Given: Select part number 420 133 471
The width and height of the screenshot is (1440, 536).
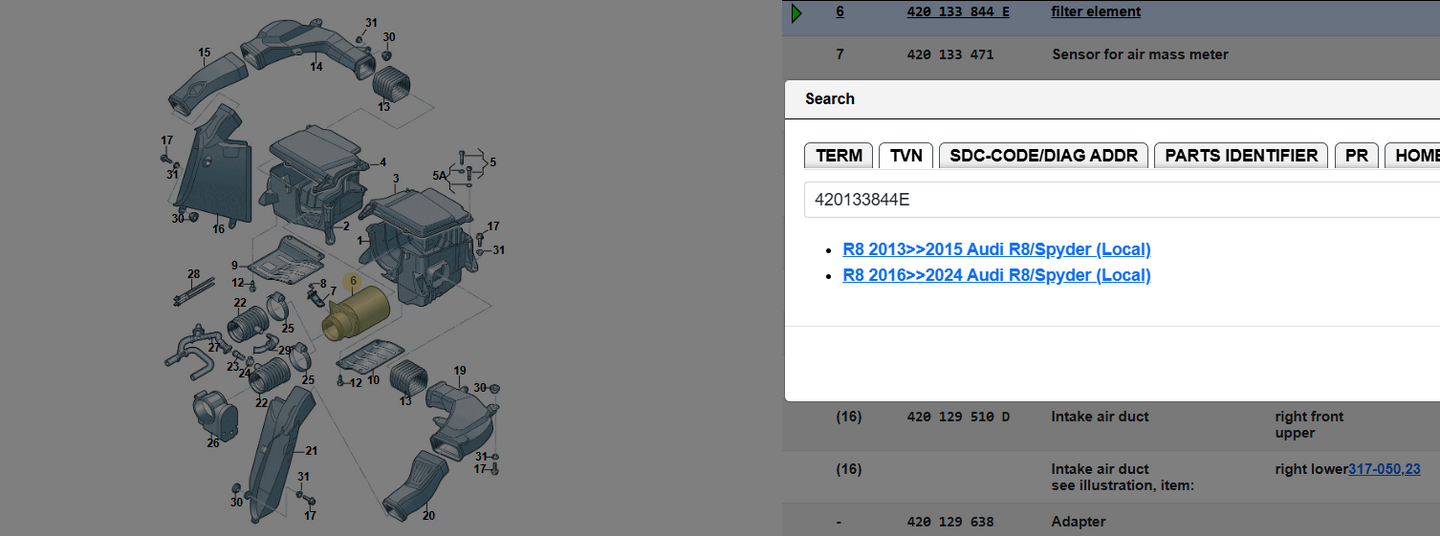Looking at the screenshot, I should [950, 55].
